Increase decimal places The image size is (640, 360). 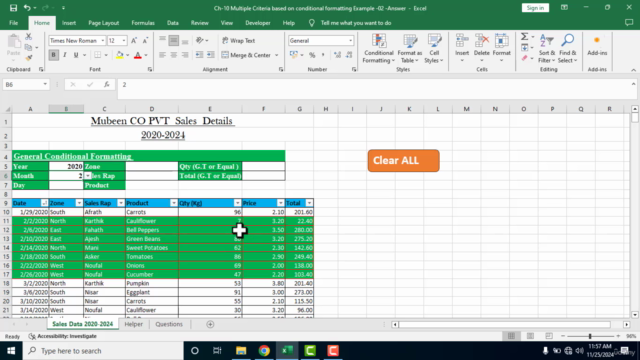tap(337, 55)
